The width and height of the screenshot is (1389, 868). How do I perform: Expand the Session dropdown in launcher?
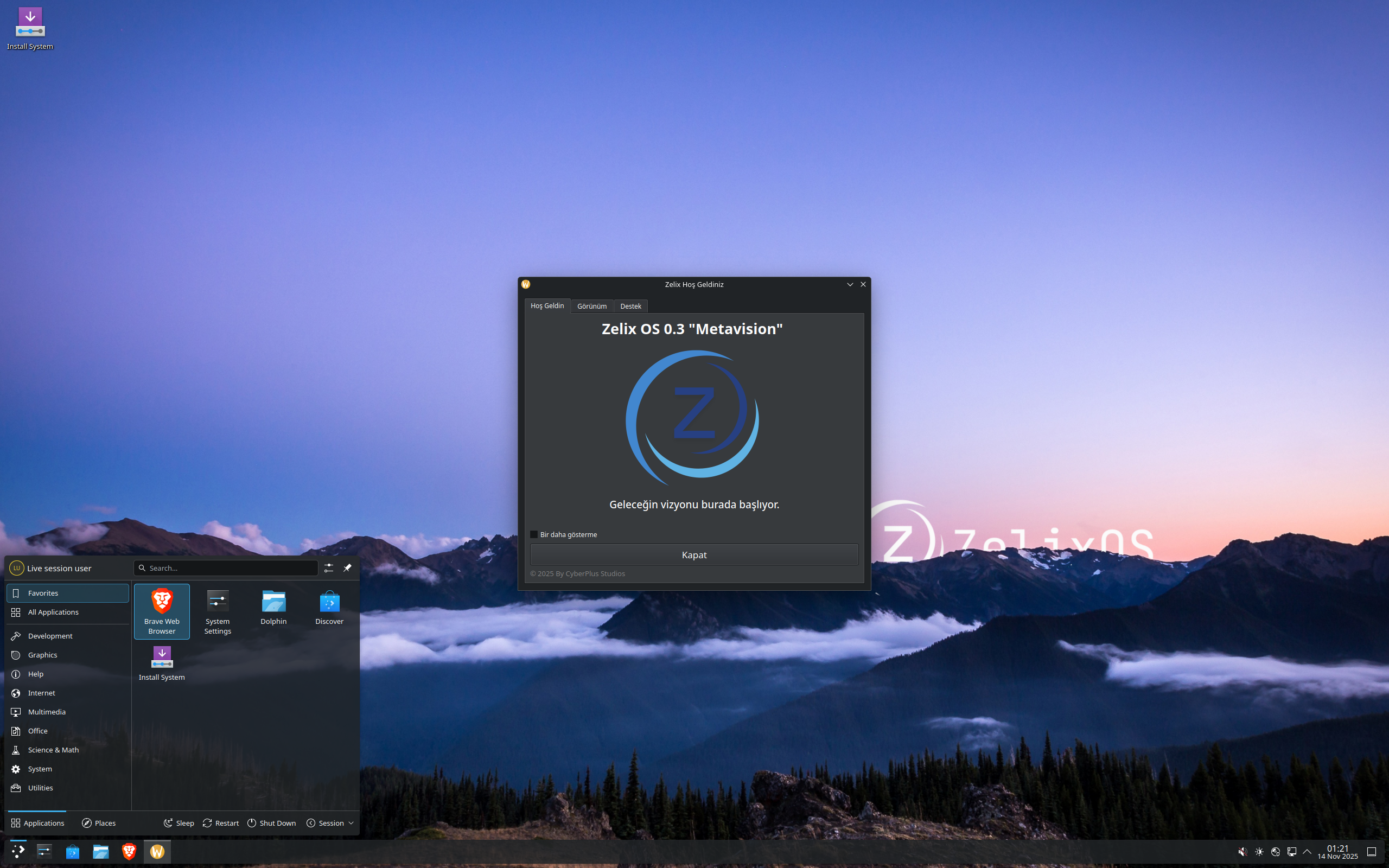[x=330, y=823]
